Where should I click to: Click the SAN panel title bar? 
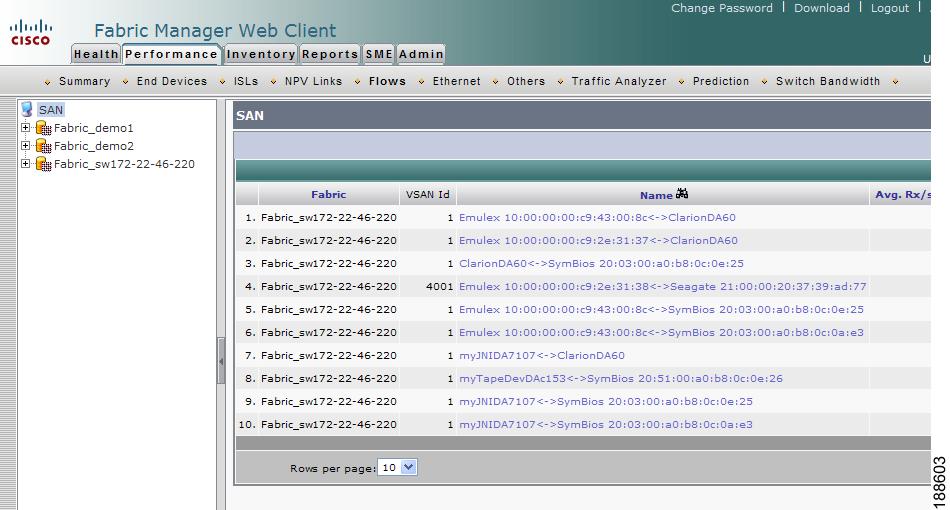coord(582,115)
